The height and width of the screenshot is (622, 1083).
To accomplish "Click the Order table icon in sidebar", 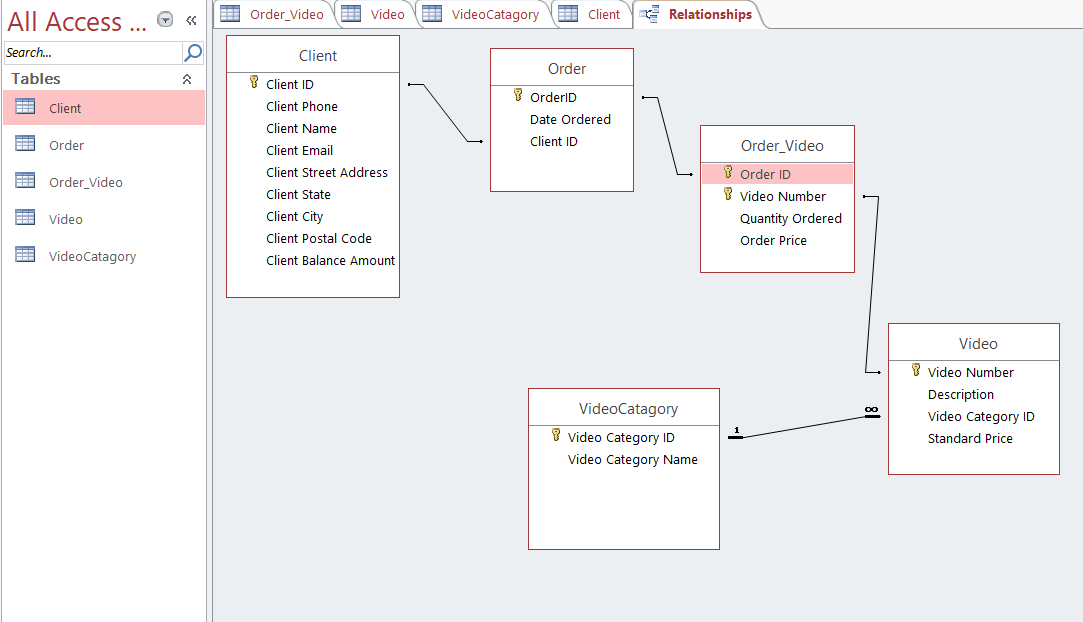I will [x=26, y=145].
